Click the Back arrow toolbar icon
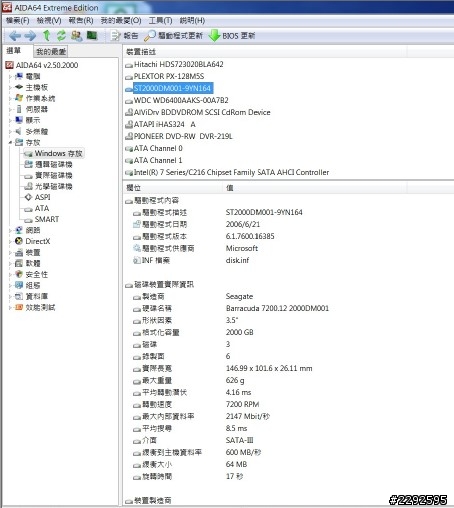Viewport: 454px width, 508px height. click(15, 35)
